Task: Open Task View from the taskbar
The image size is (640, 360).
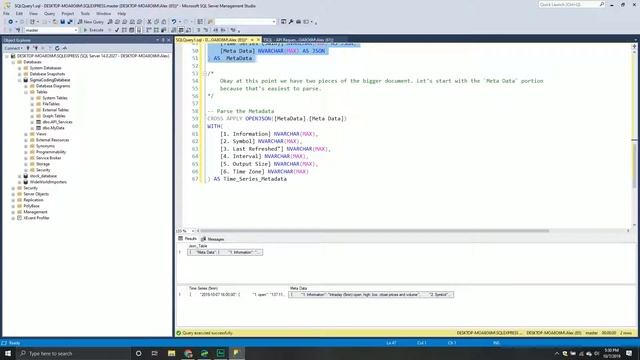Action: coord(155,353)
